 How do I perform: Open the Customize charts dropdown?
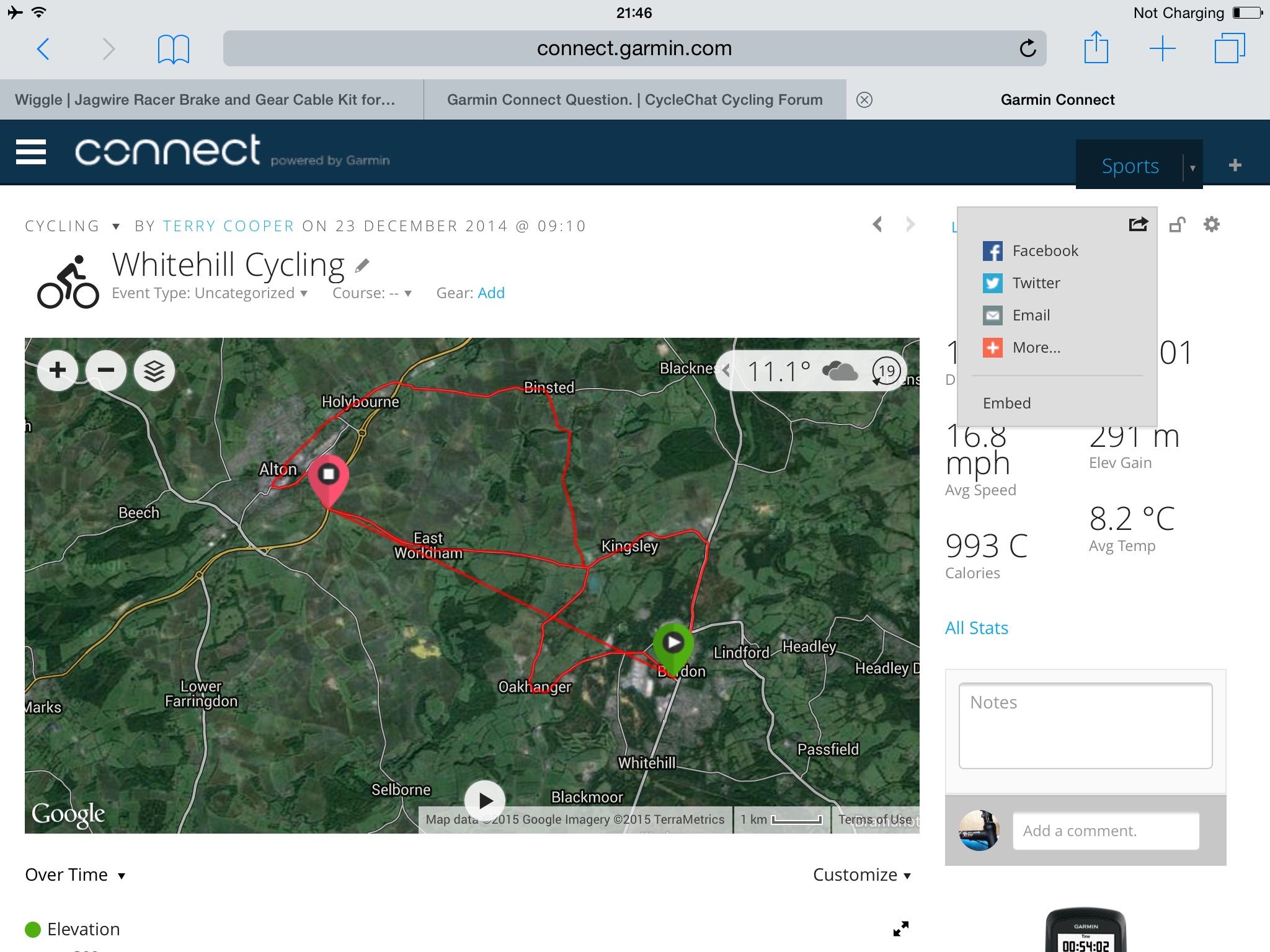pos(862,875)
